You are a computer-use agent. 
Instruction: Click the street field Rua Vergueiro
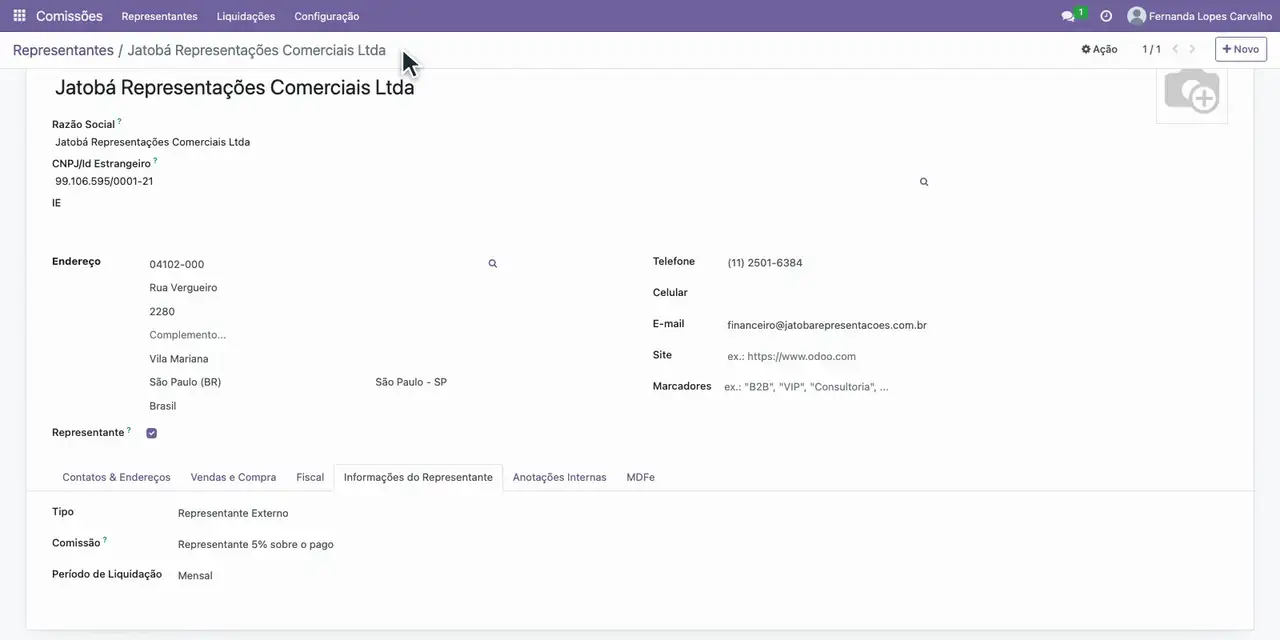[x=183, y=288]
